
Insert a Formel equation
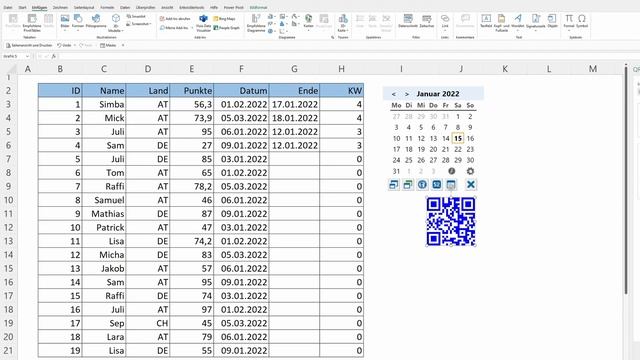tap(569, 21)
